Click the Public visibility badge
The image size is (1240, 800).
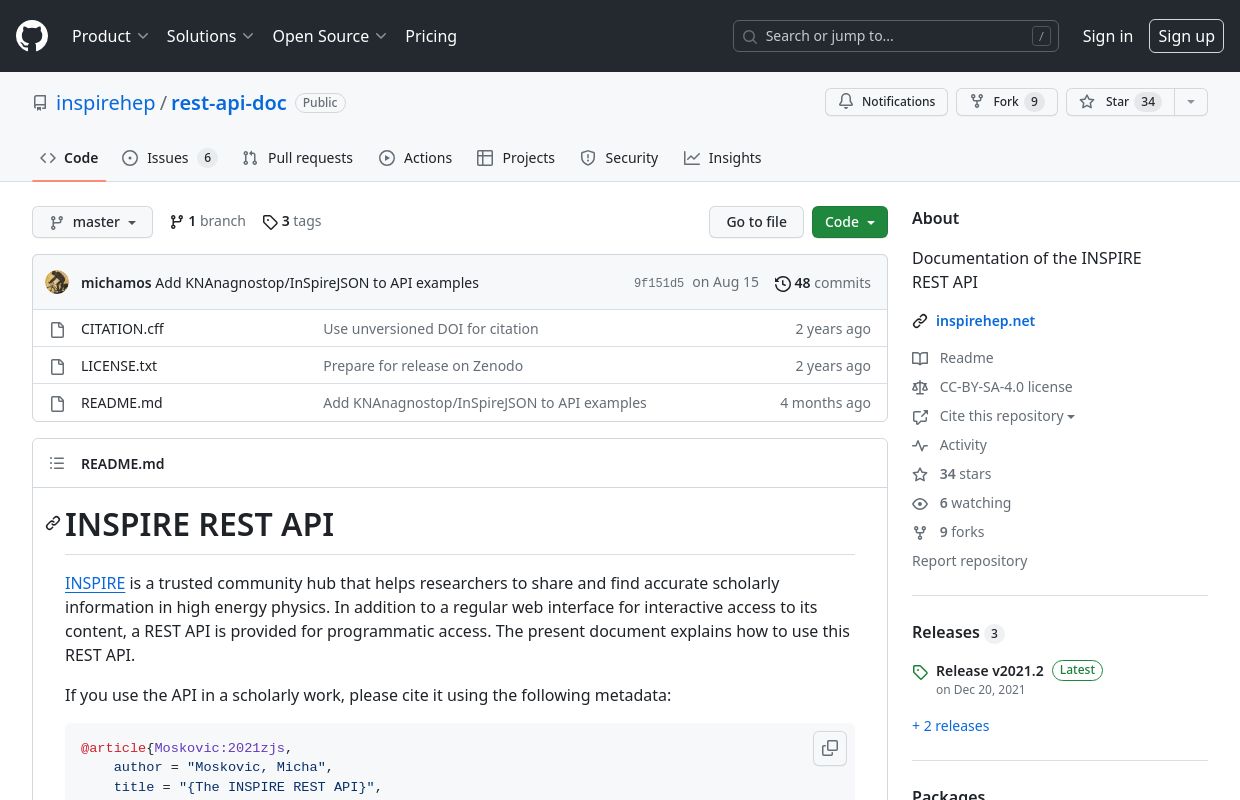click(x=320, y=103)
